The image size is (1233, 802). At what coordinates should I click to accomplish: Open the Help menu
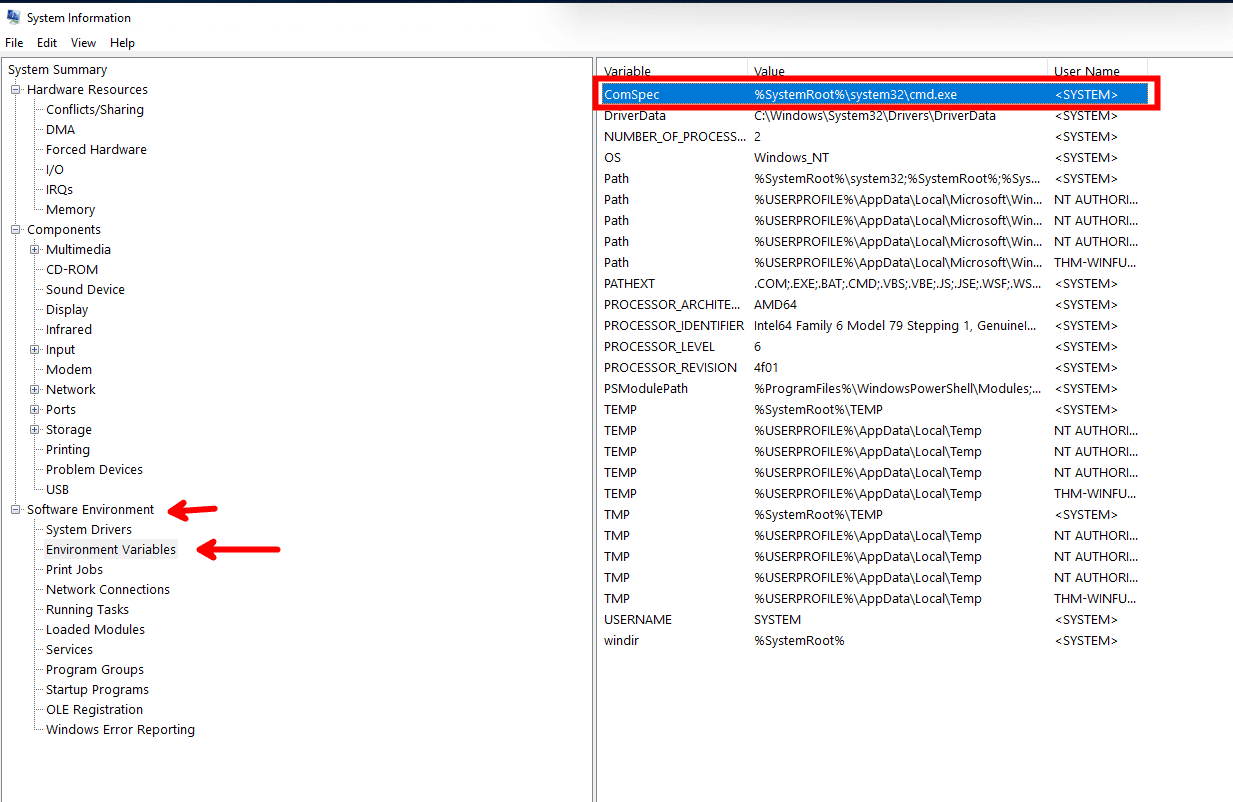click(122, 43)
